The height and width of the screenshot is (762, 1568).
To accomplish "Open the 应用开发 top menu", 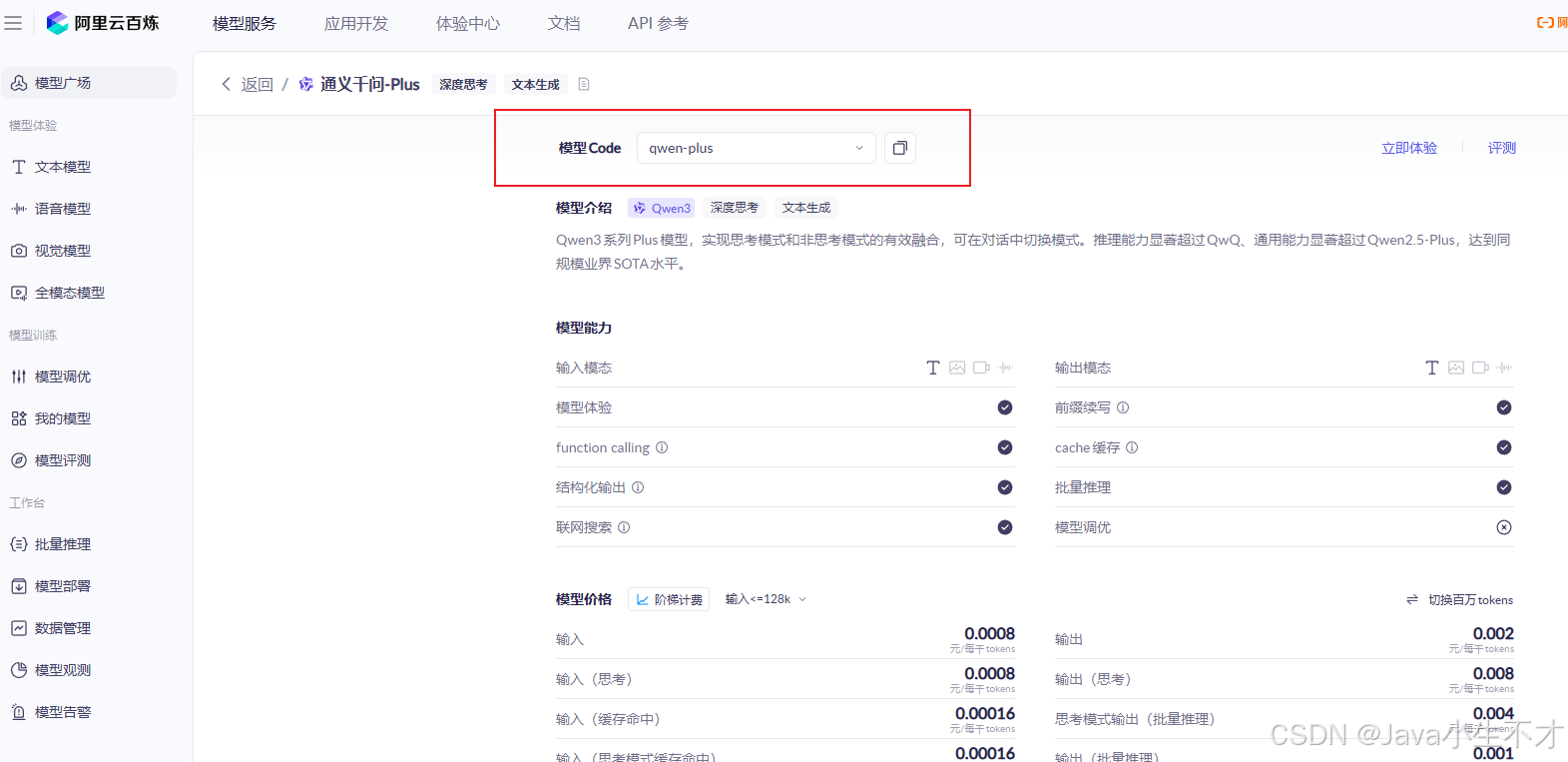I will point(356,23).
